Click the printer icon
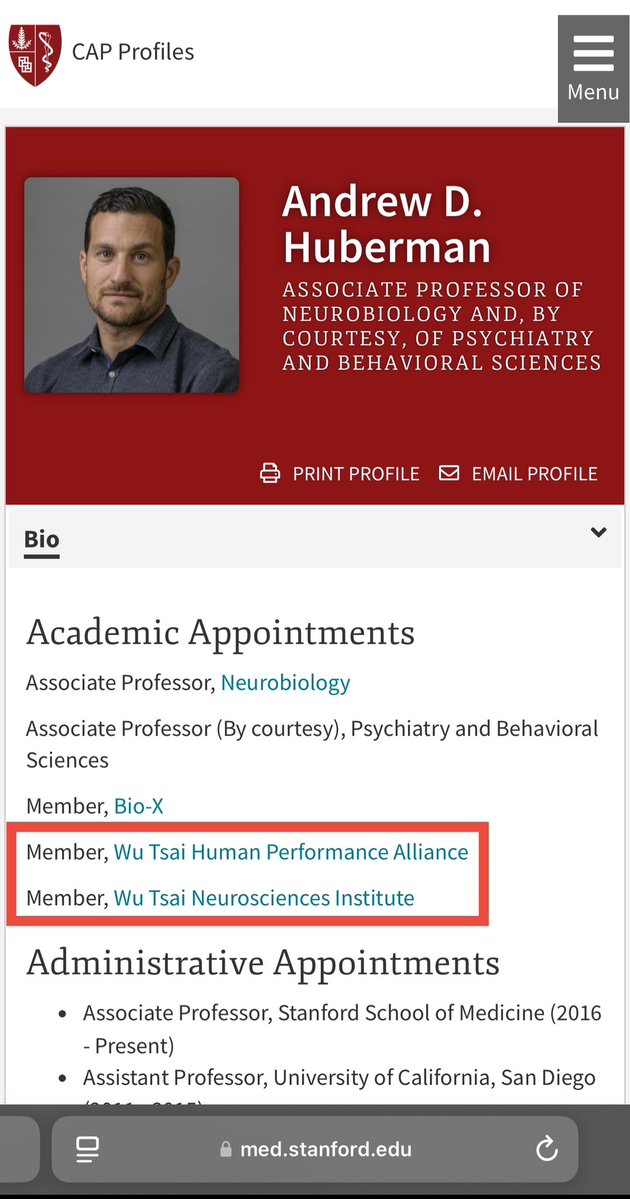 [270, 473]
